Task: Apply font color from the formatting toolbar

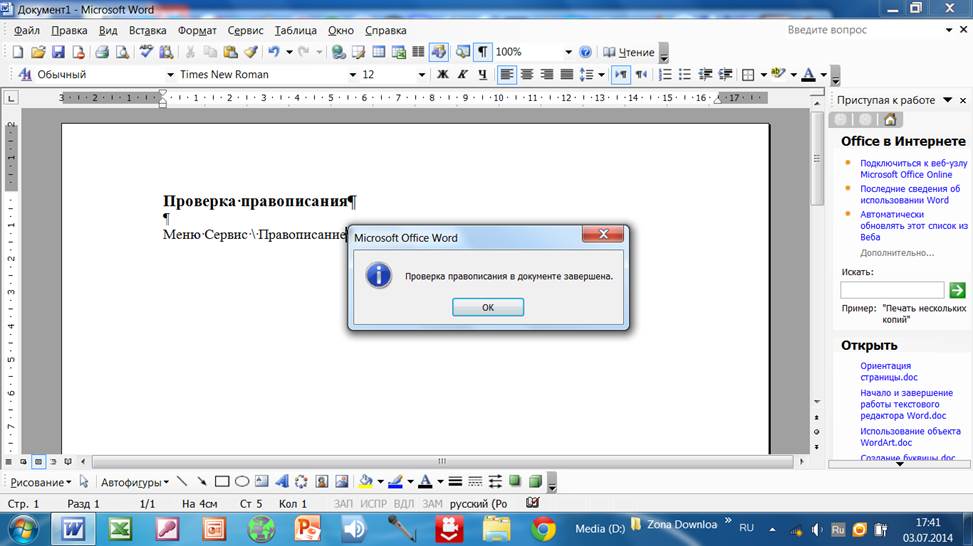Action: click(808, 74)
